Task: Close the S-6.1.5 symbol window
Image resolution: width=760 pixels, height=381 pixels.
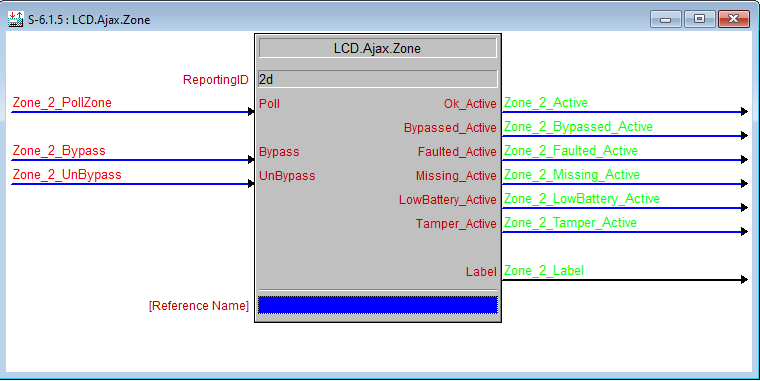Action: pos(733,19)
